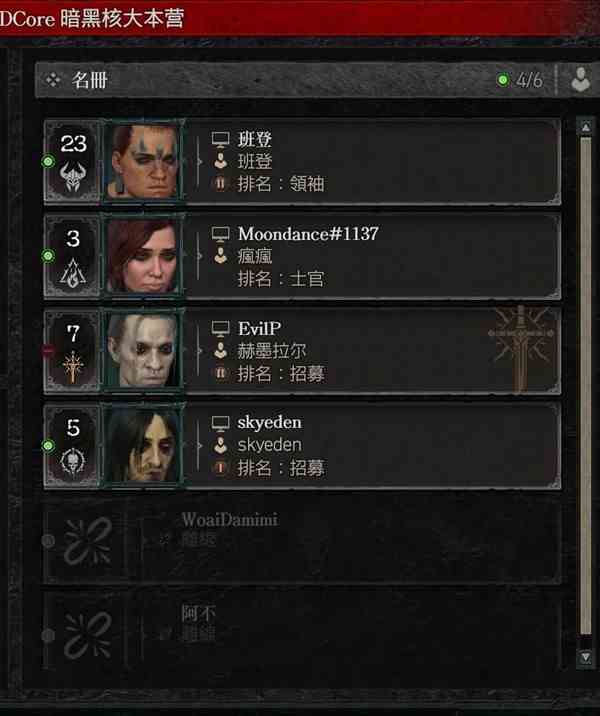Click the roster emblem icon next to 名冊

click(x=53, y=80)
